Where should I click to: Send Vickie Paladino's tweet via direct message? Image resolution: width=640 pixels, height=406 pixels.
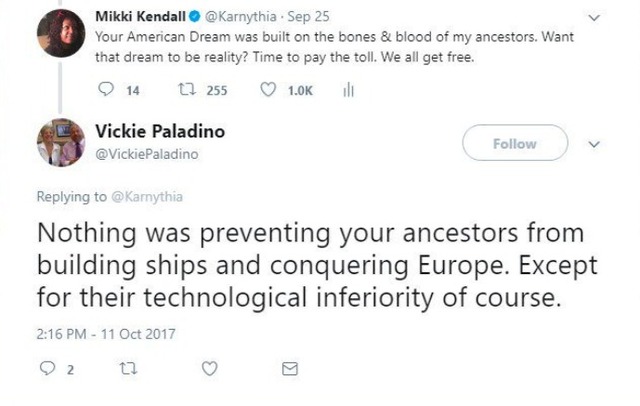click(290, 369)
